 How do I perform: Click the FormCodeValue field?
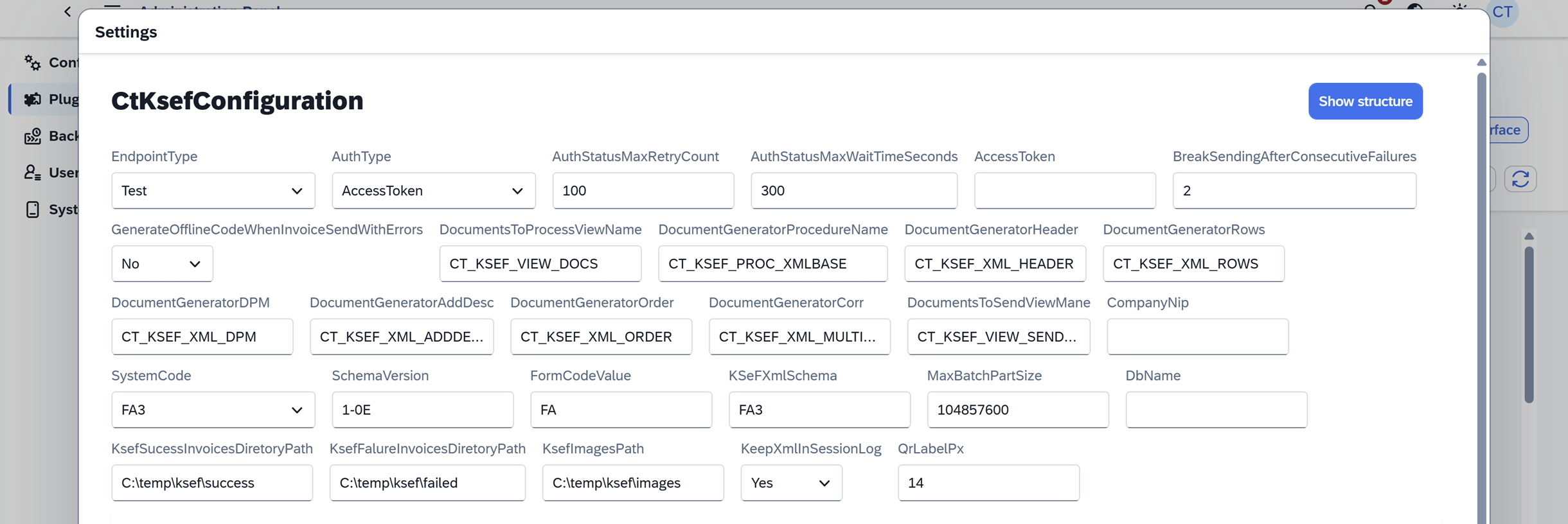(621, 410)
